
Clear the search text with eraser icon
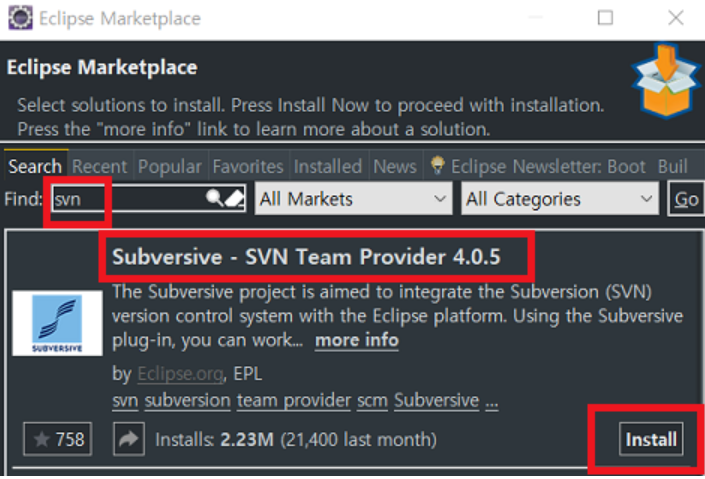[x=234, y=198]
